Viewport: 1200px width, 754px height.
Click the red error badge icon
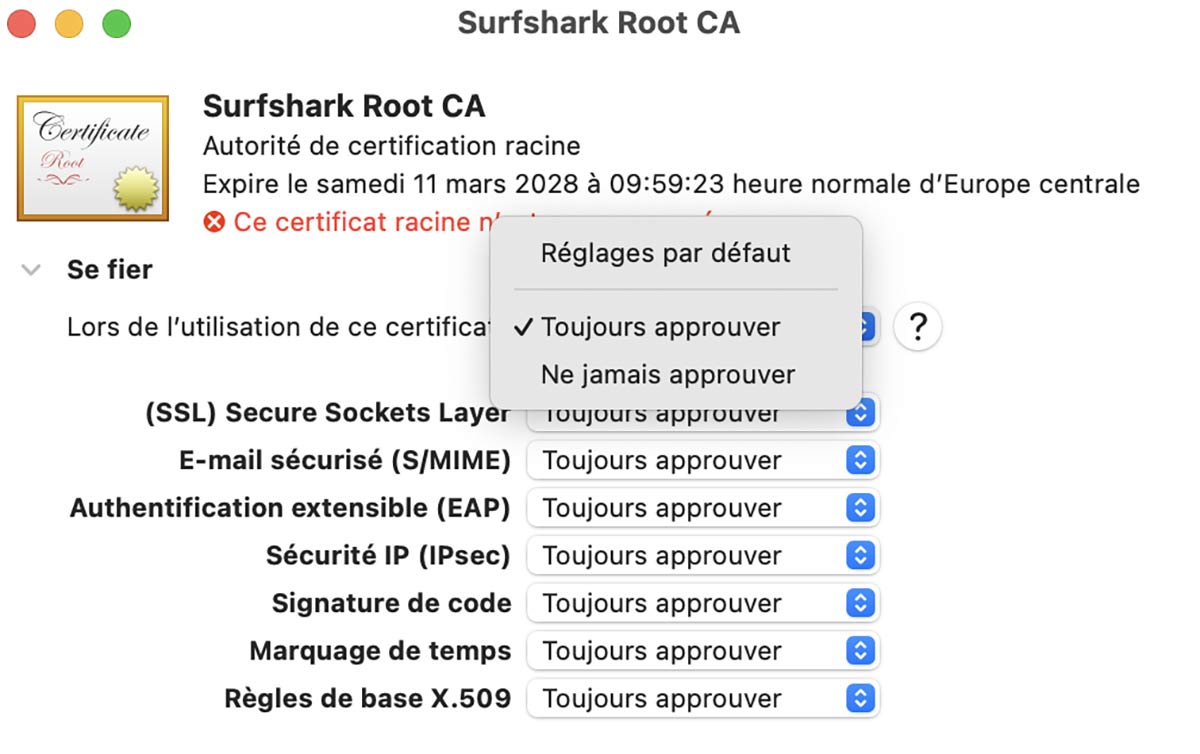tap(213, 222)
